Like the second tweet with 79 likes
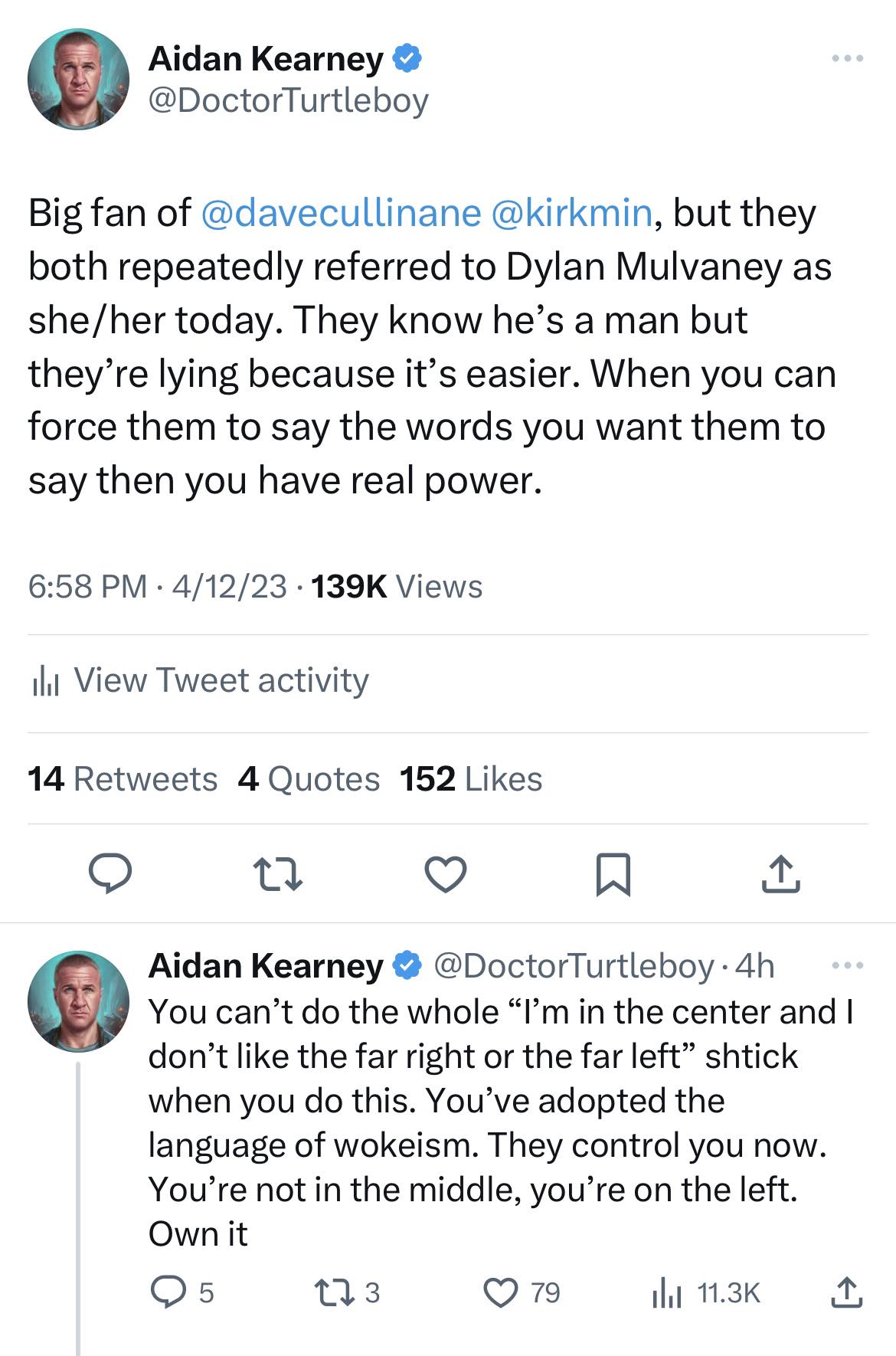Viewport: 896px width, 1356px height. (x=501, y=1292)
